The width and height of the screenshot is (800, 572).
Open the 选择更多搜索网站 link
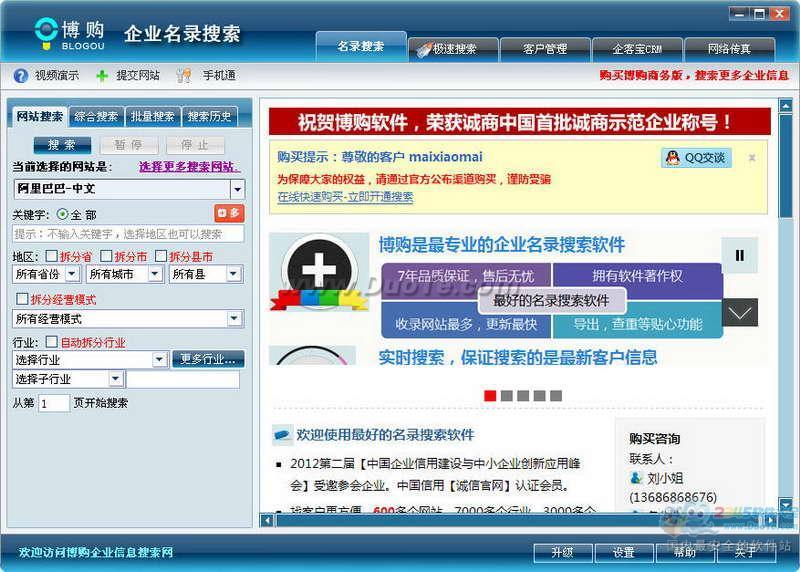pos(188,167)
